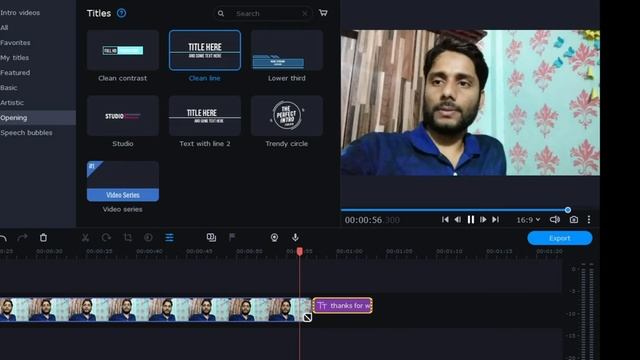Select the Basic titles category
Screen dimensions: 640x360
[x=9, y=88]
